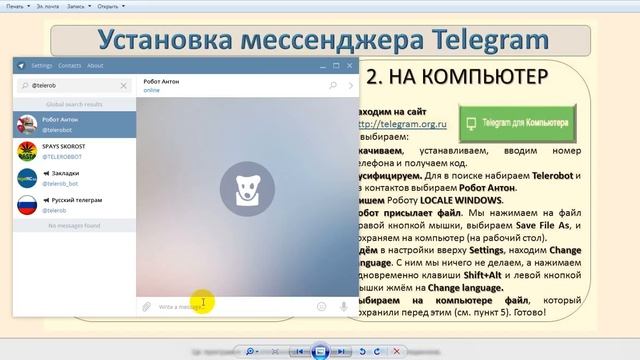This screenshot has height=360, width=640.
Task: Attach a file with the paperclip icon
Action: coord(147,307)
